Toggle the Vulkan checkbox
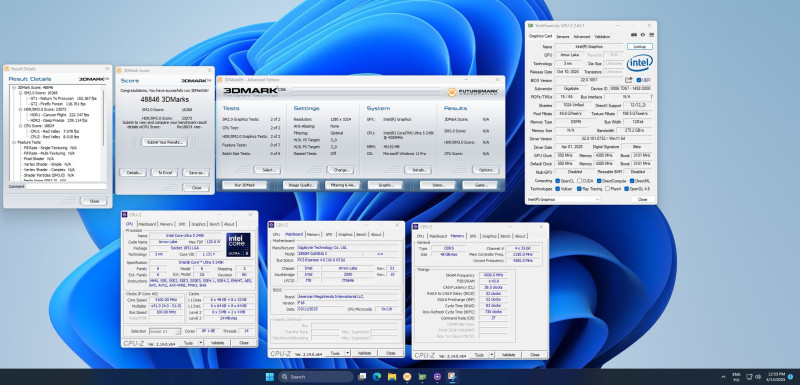The width and height of the screenshot is (800, 385). (557, 189)
